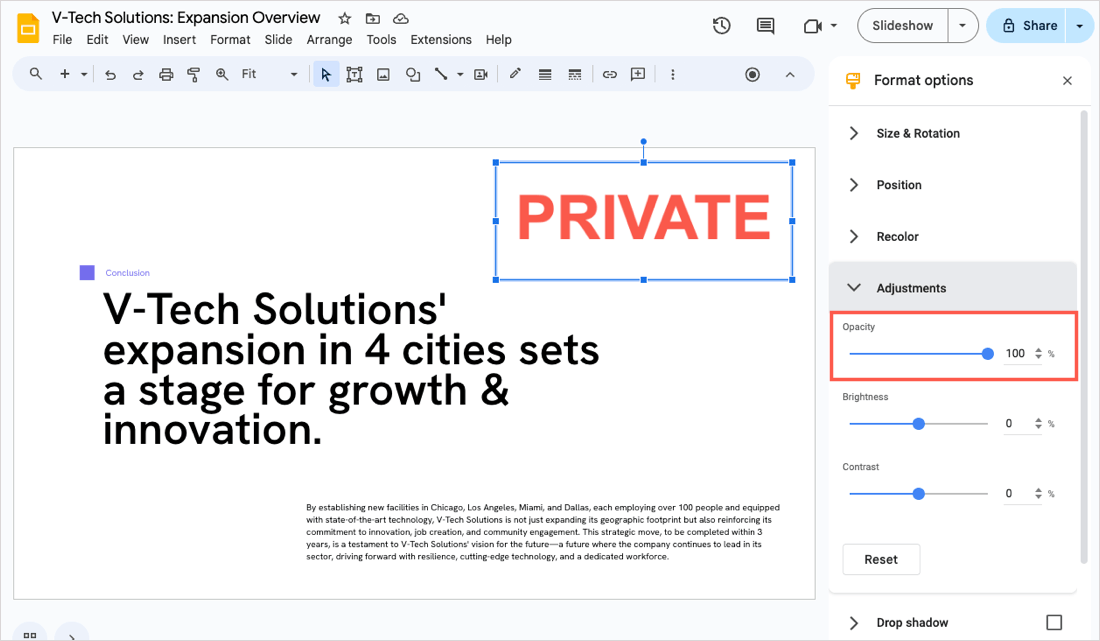
Task: Click the Opacity percentage input field
Action: [1016, 353]
